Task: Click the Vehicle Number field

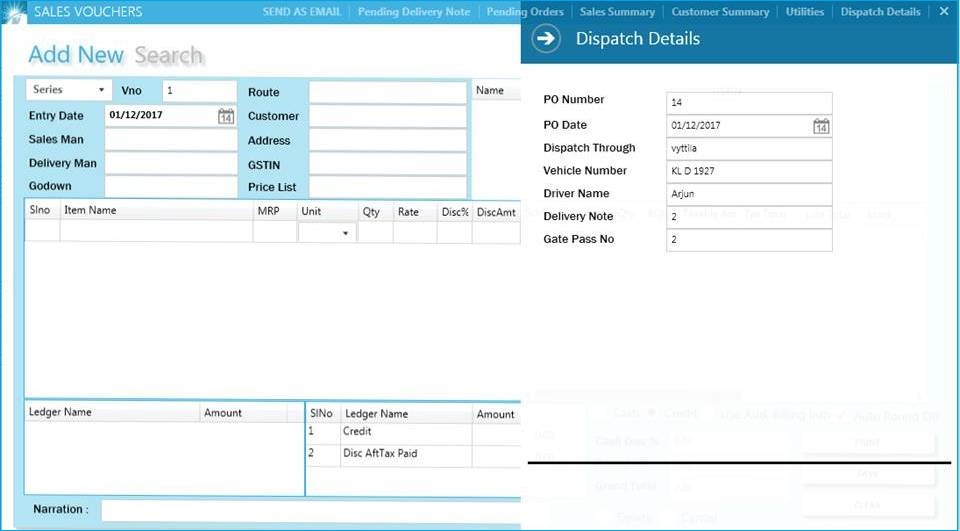Action: 749,171
